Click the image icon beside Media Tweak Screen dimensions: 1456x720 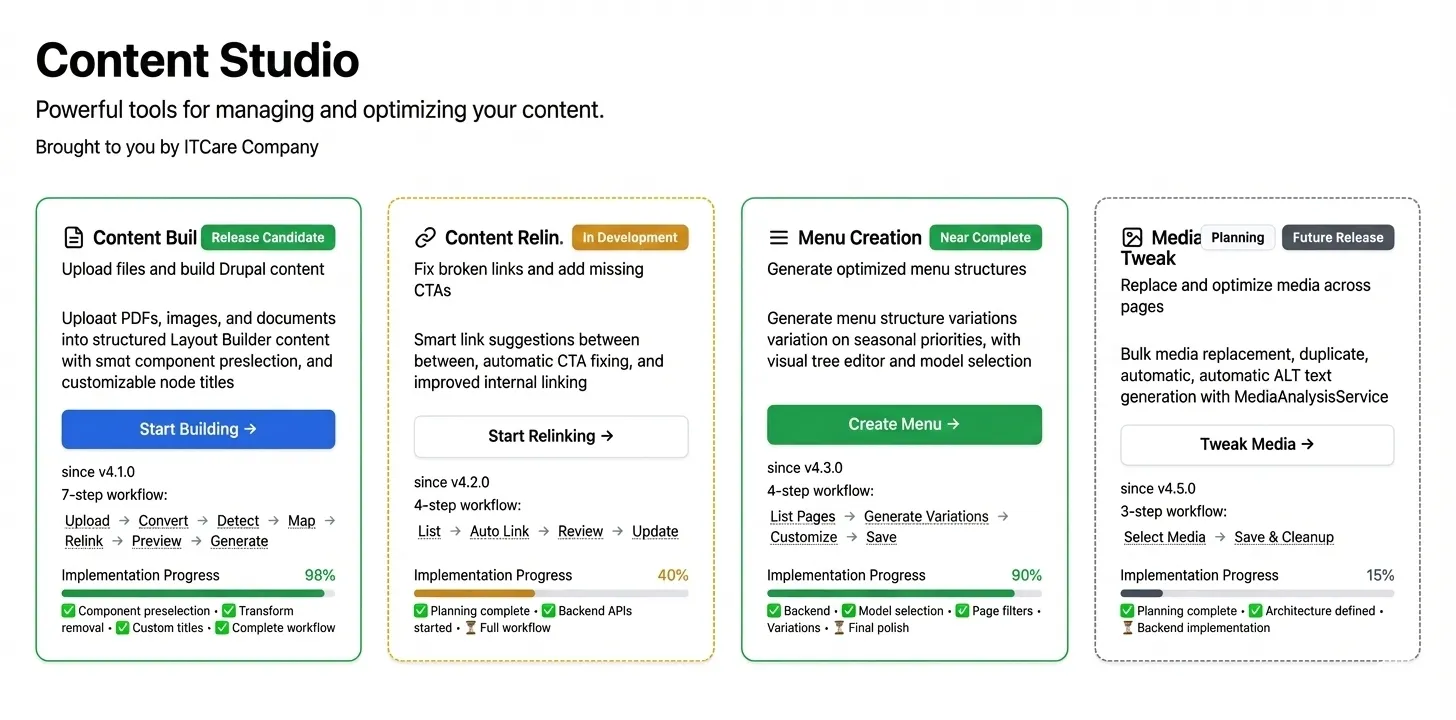pos(1132,237)
